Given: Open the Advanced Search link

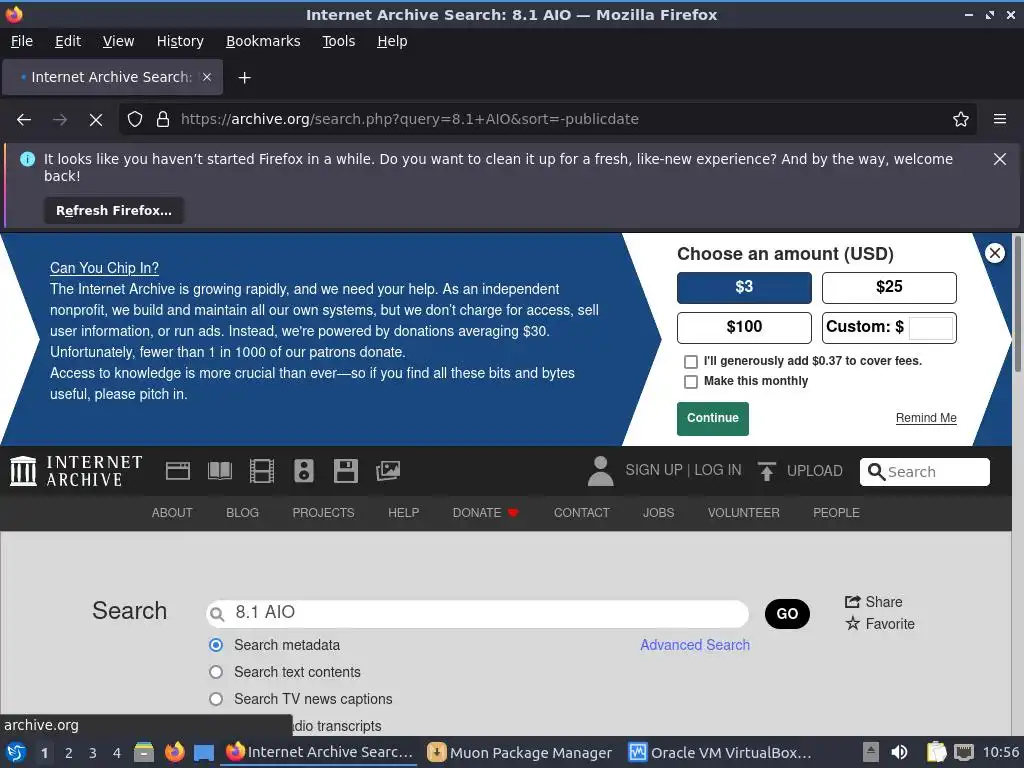Looking at the screenshot, I should tap(695, 645).
